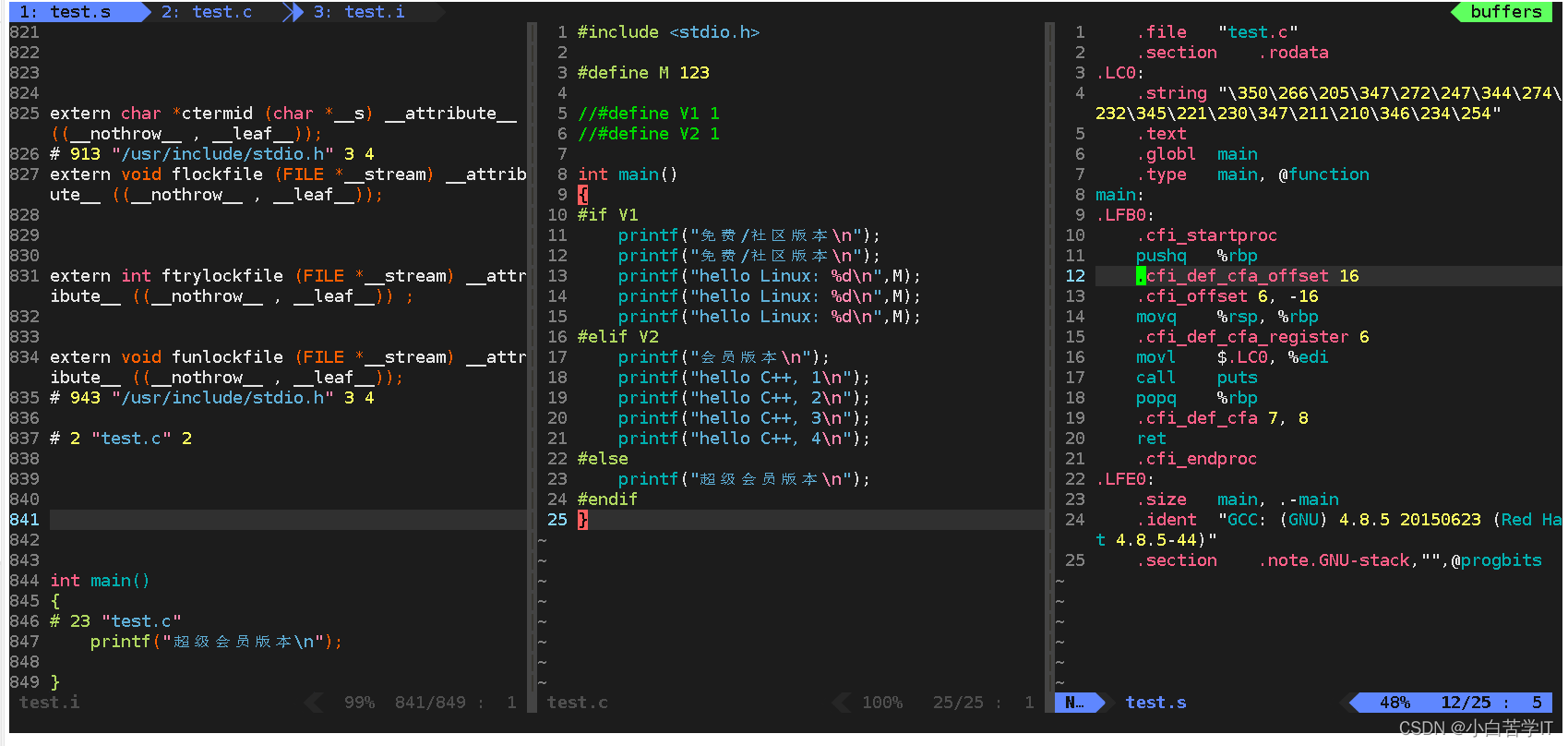Screen dimensions: 1568x746
Task: Click the .LC0: label
Action: coord(1120,73)
